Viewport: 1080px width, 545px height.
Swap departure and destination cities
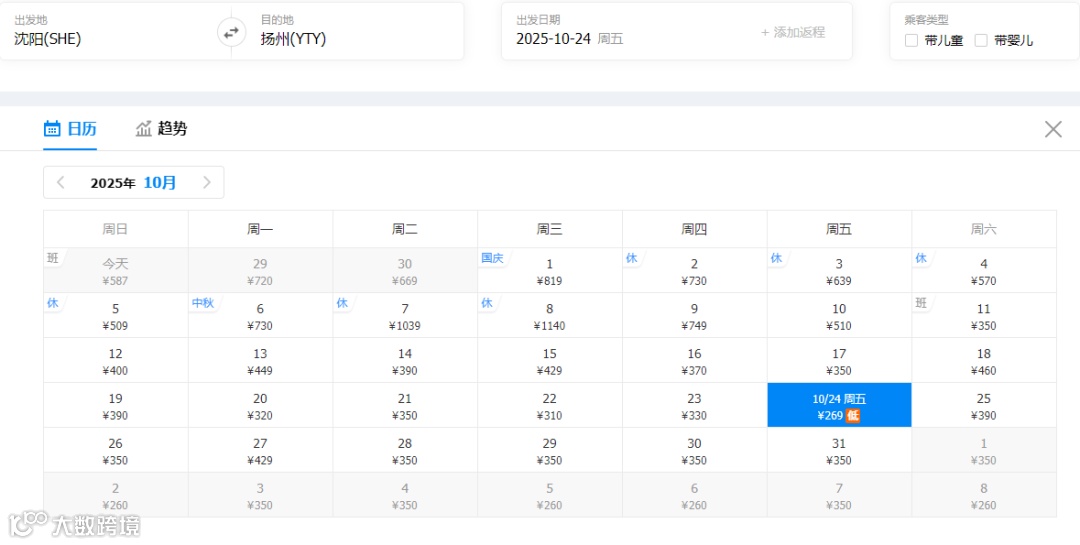pos(231,32)
